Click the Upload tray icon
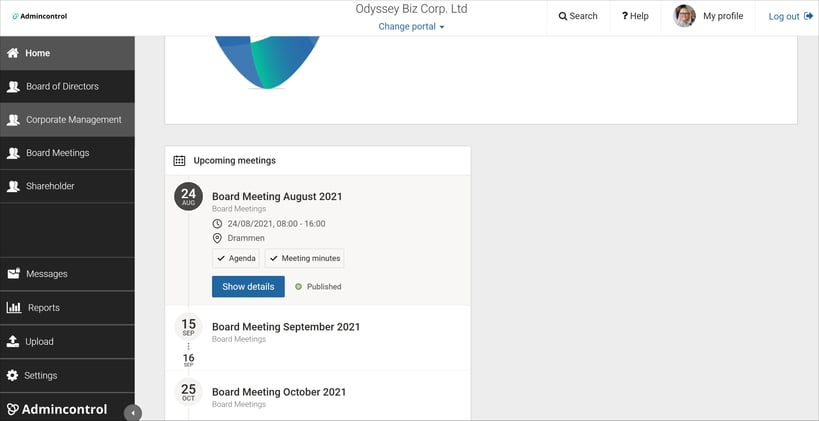This screenshot has height=421, width=819. click(13, 342)
